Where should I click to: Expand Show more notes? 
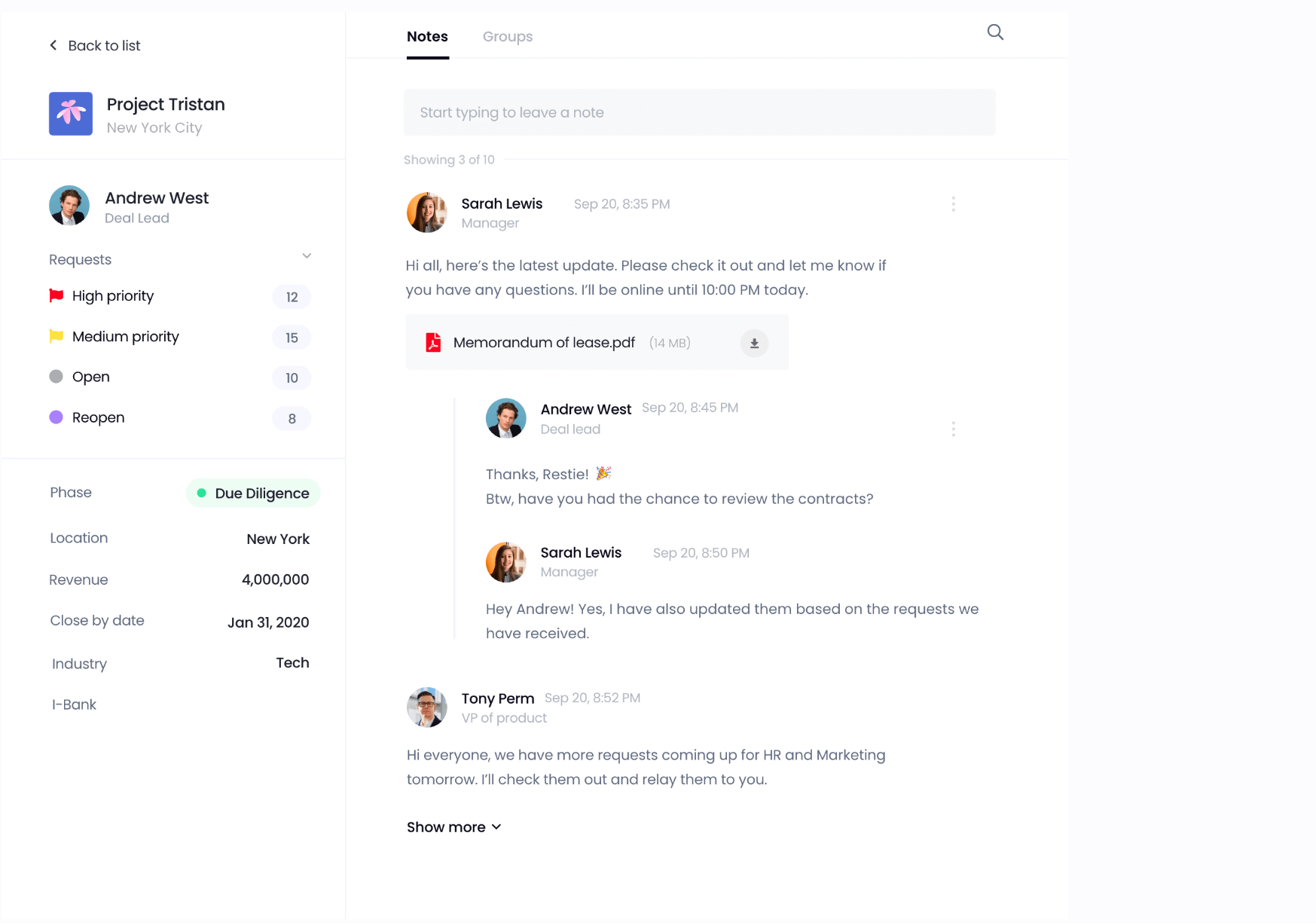tap(453, 827)
